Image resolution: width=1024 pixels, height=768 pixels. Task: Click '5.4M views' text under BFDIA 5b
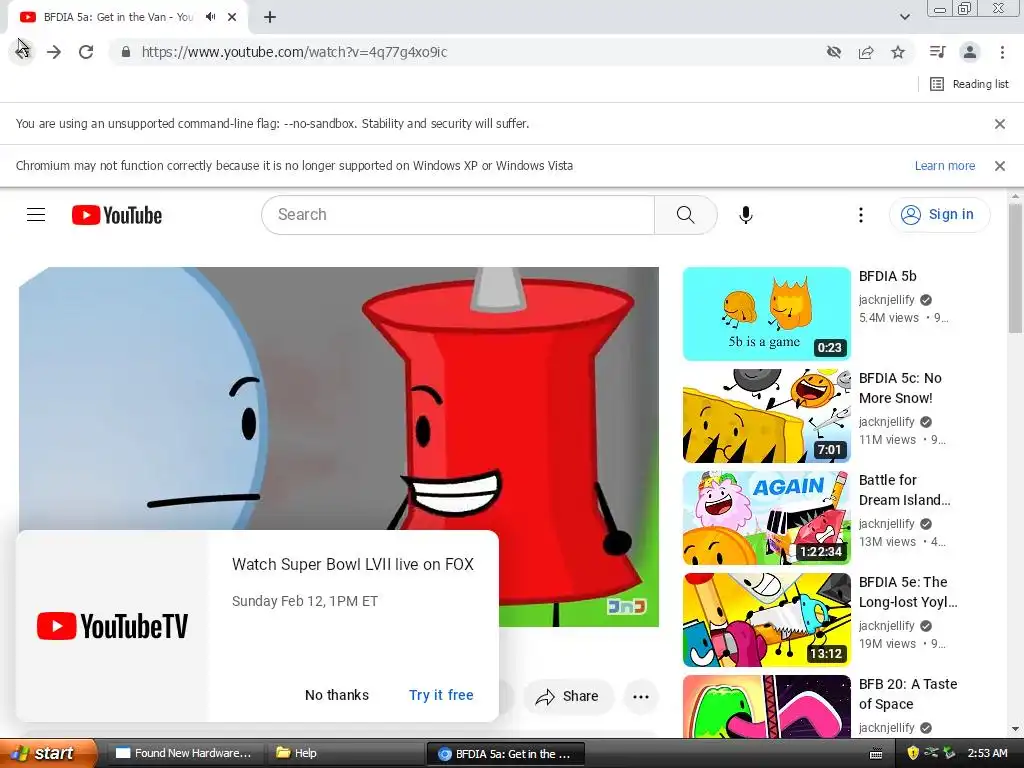point(888,318)
